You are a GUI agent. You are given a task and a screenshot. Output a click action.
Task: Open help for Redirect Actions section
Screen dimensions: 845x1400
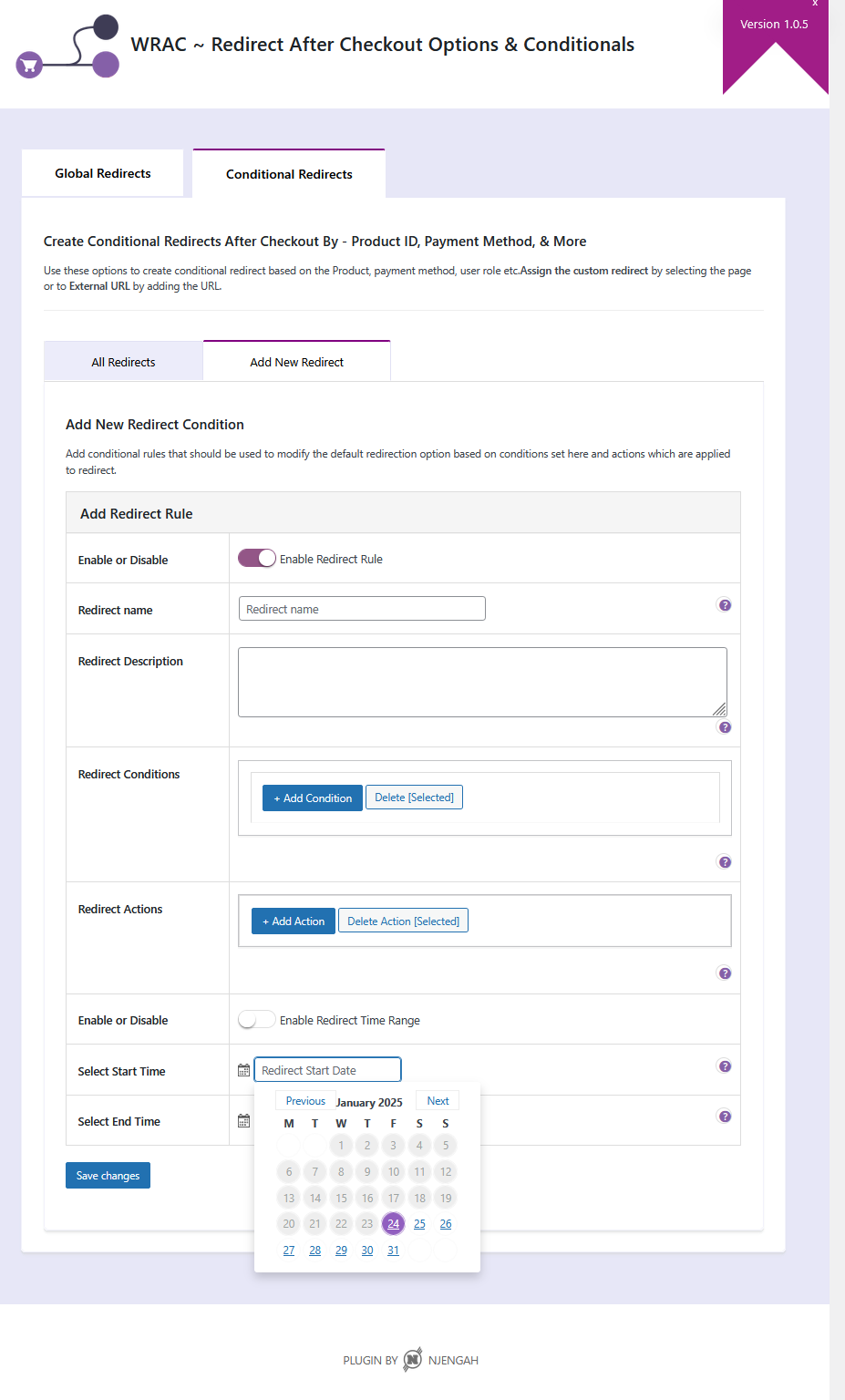tap(724, 973)
